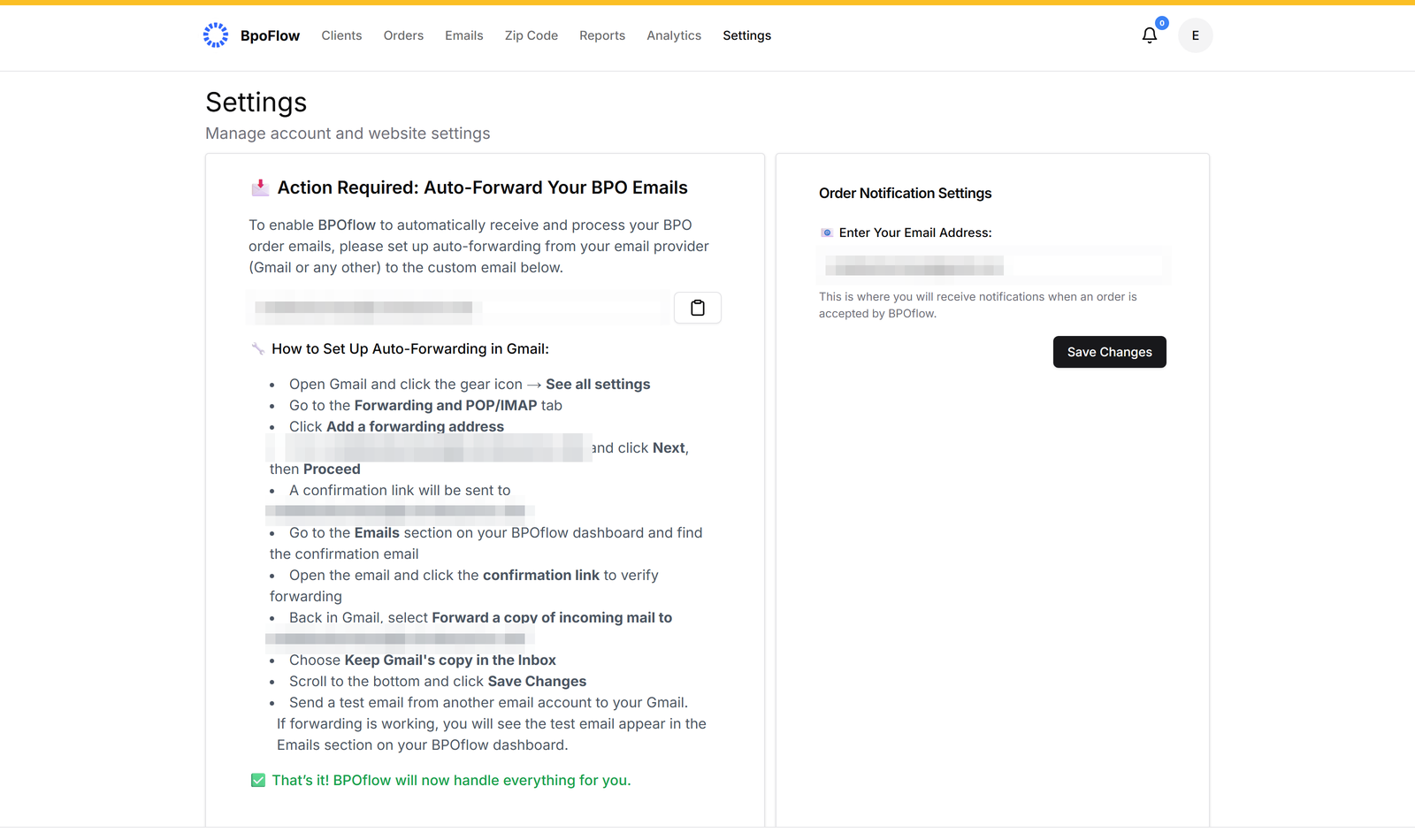Screen dimensions: 1415x840
Task: Click the green checkmark icon near That's it
Action: tap(258, 780)
